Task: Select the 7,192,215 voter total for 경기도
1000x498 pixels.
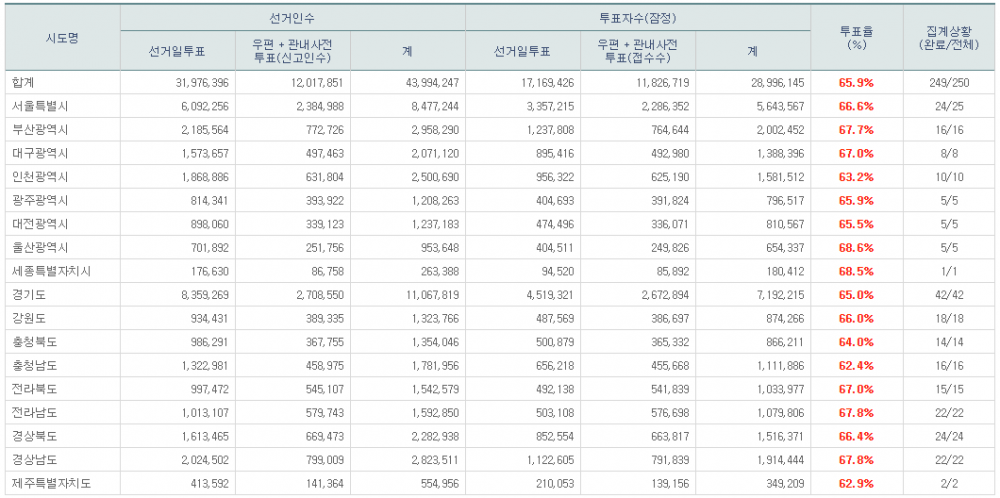Action: pyautogui.click(x=774, y=295)
